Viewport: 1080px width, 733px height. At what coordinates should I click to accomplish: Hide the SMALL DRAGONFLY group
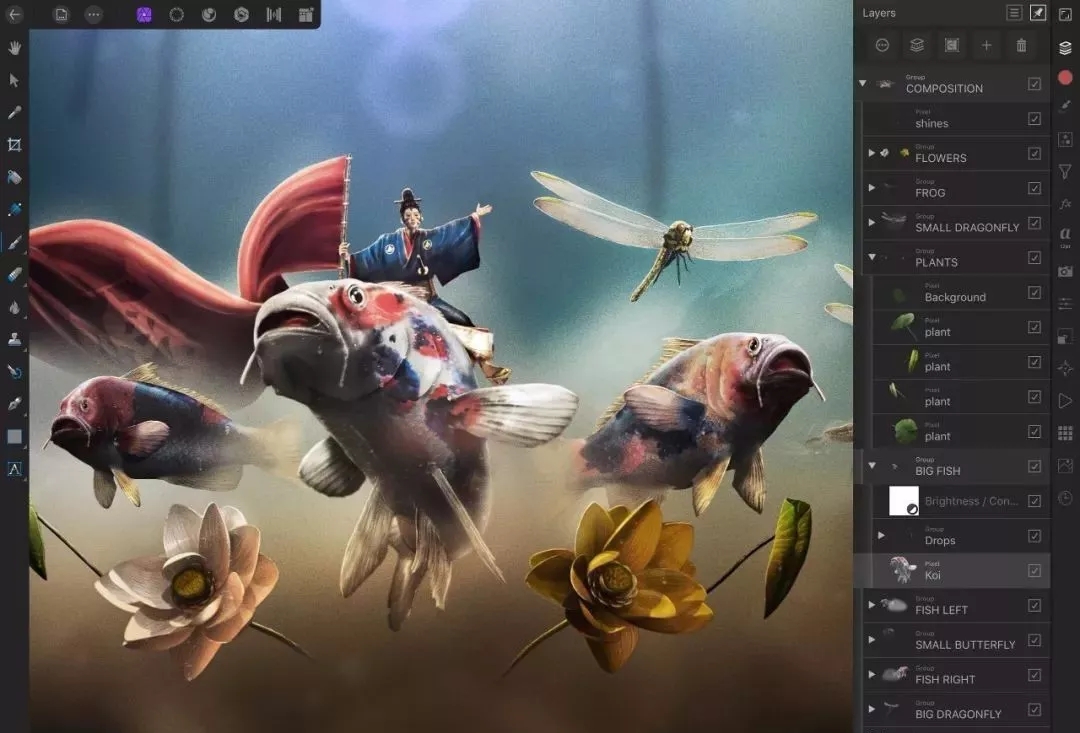(1034, 223)
